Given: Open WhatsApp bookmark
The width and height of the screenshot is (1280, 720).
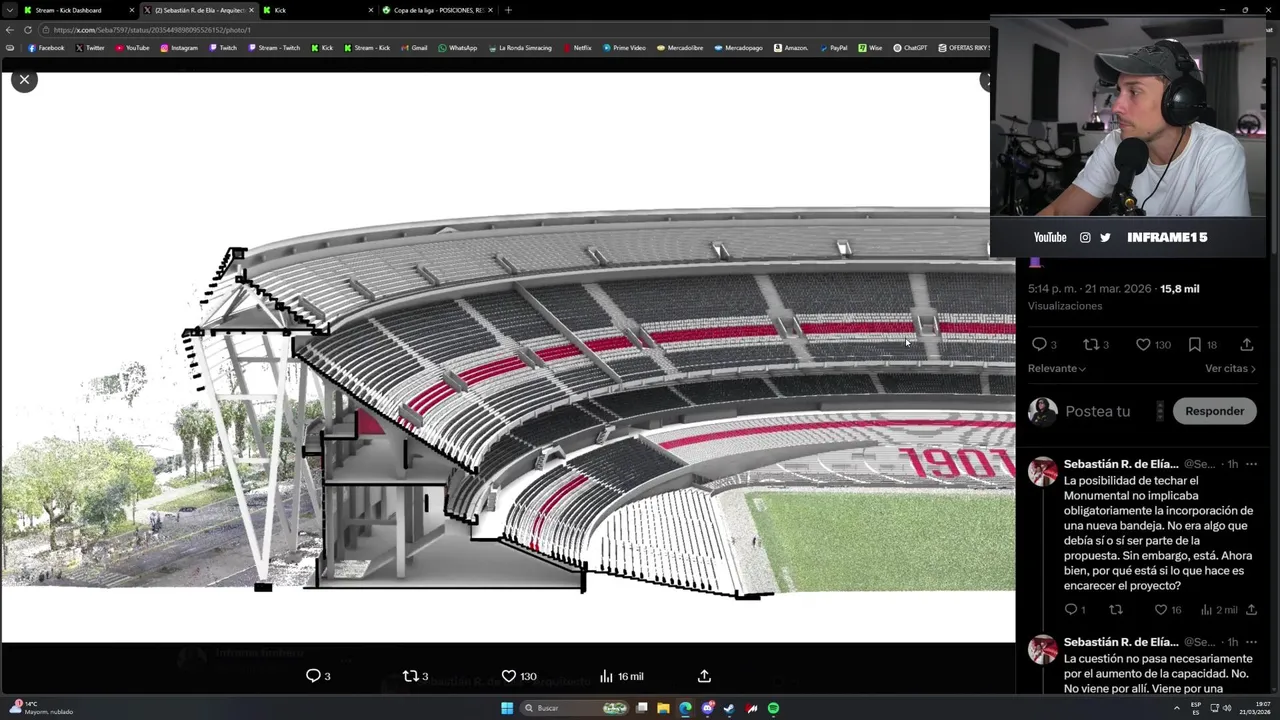Looking at the screenshot, I should coord(457,48).
